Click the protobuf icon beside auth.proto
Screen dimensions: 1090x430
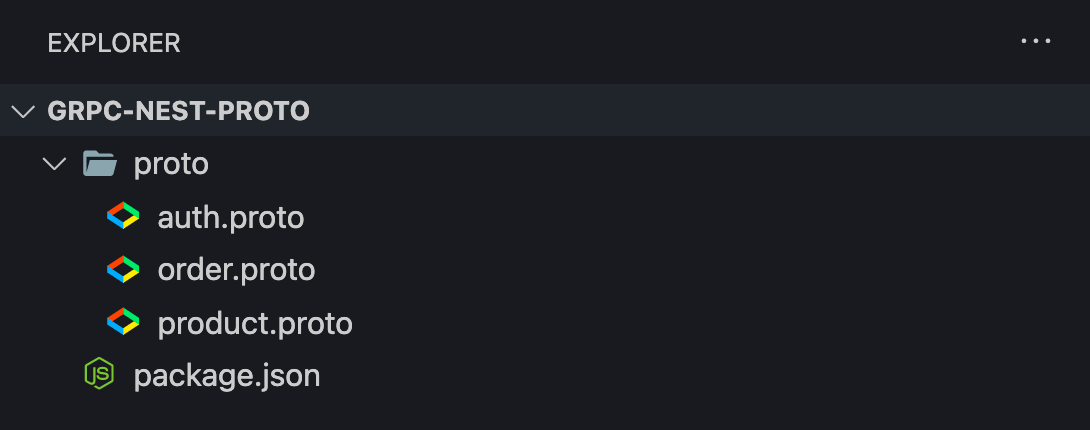click(123, 216)
